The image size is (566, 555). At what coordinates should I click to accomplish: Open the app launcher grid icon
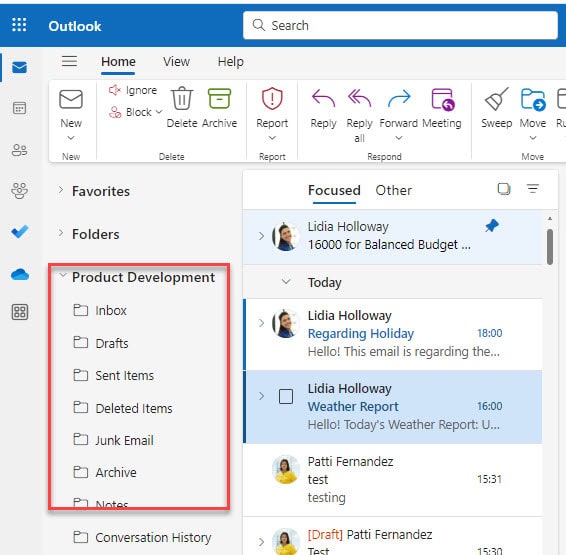19,25
